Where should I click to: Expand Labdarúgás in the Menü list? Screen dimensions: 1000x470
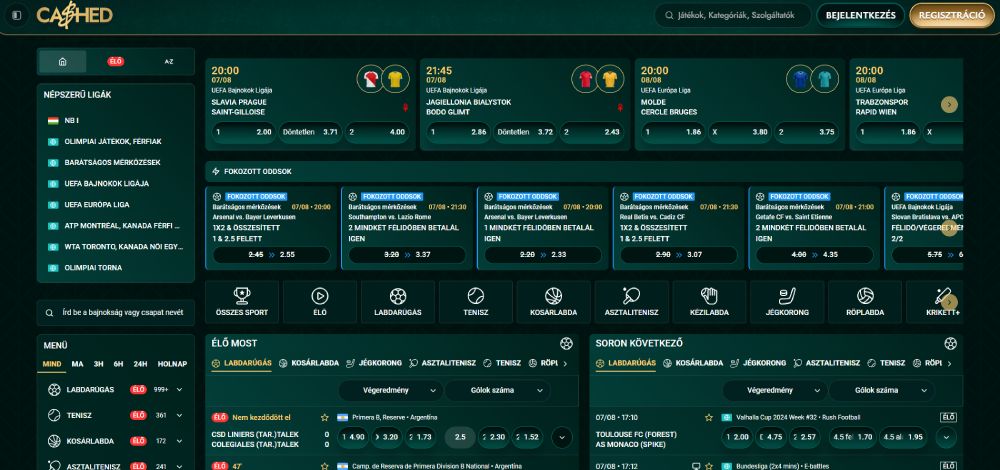pyautogui.click(x=179, y=389)
